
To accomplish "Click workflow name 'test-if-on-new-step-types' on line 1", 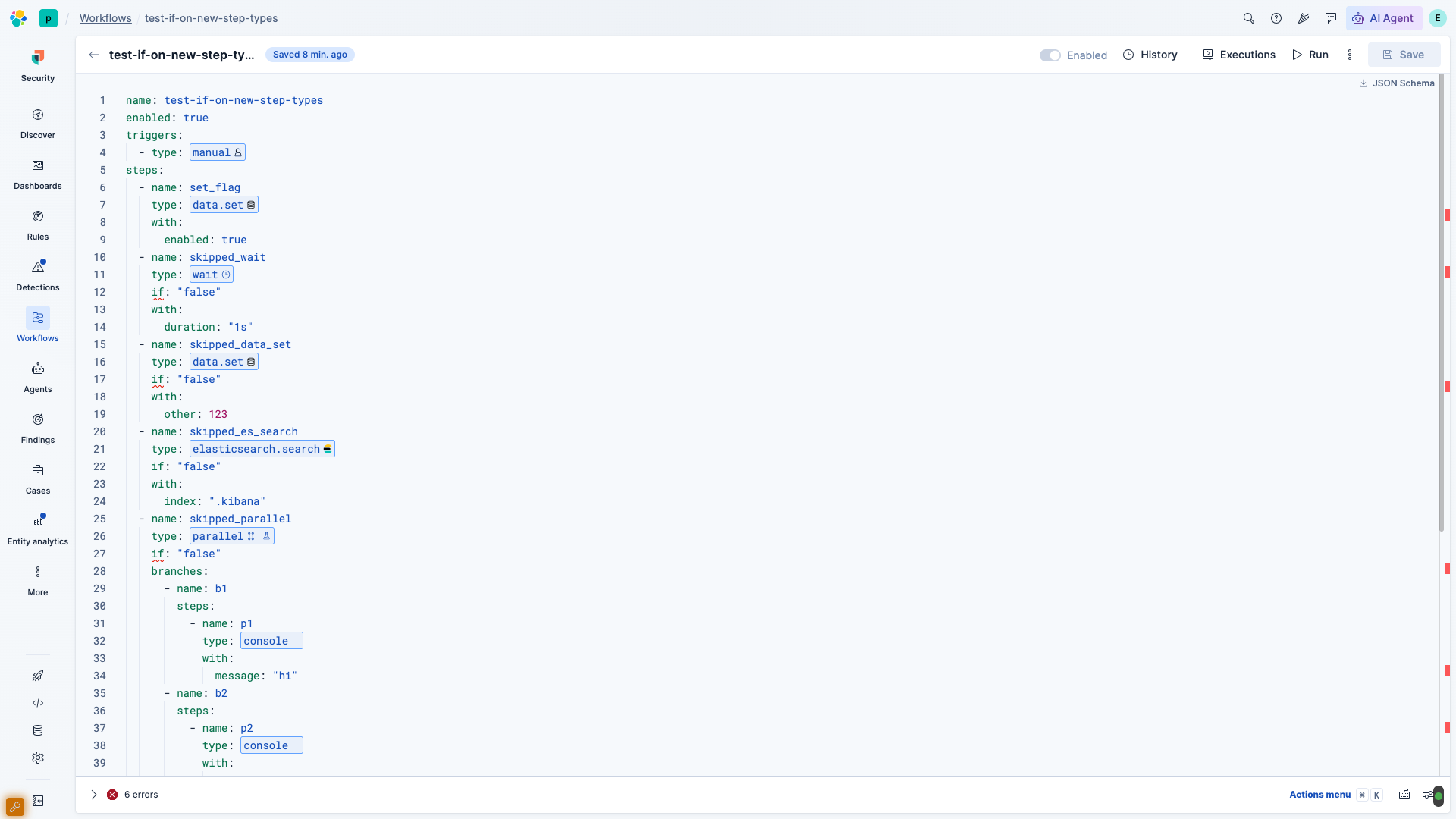I will pos(243,100).
